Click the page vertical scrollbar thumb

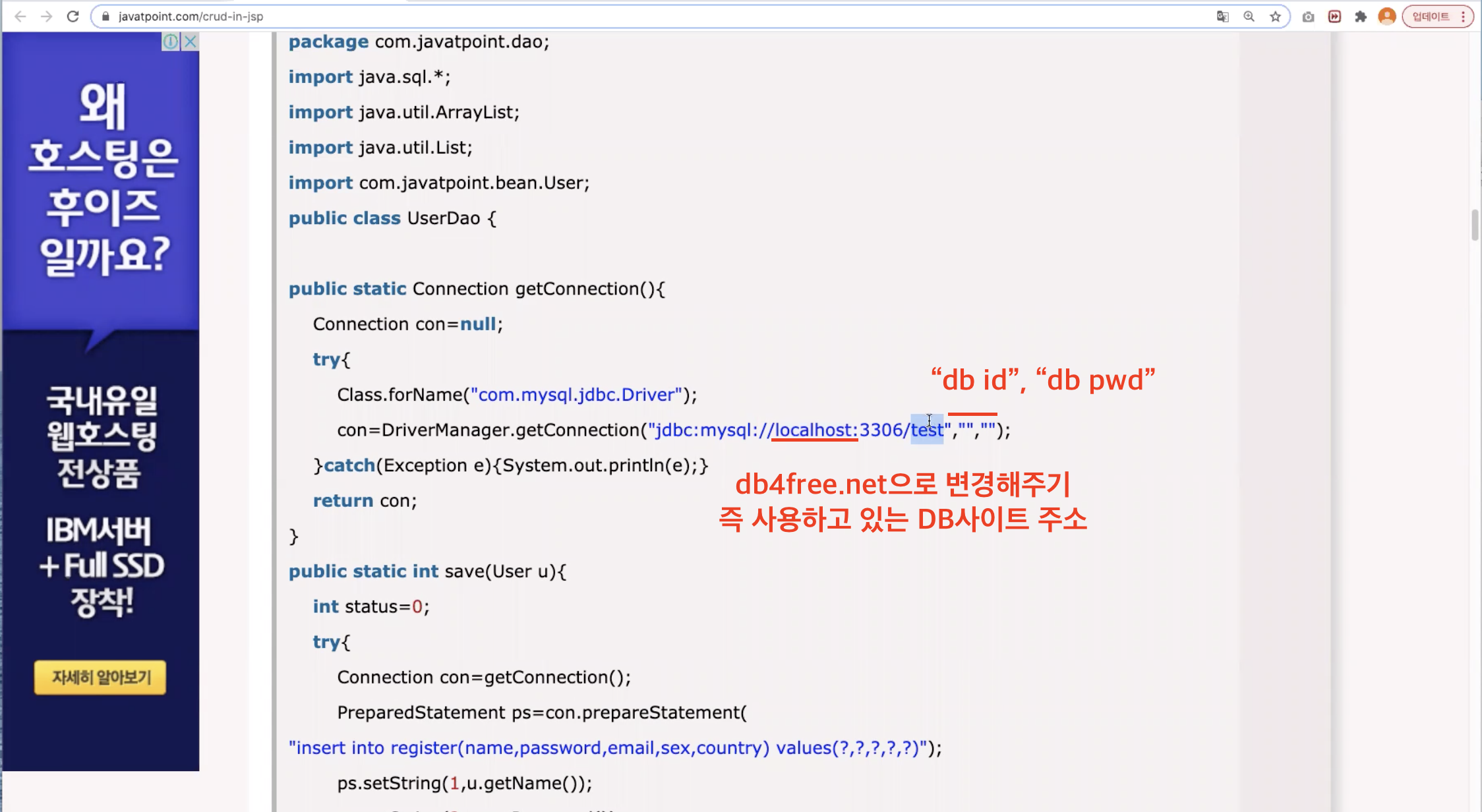[1475, 225]
